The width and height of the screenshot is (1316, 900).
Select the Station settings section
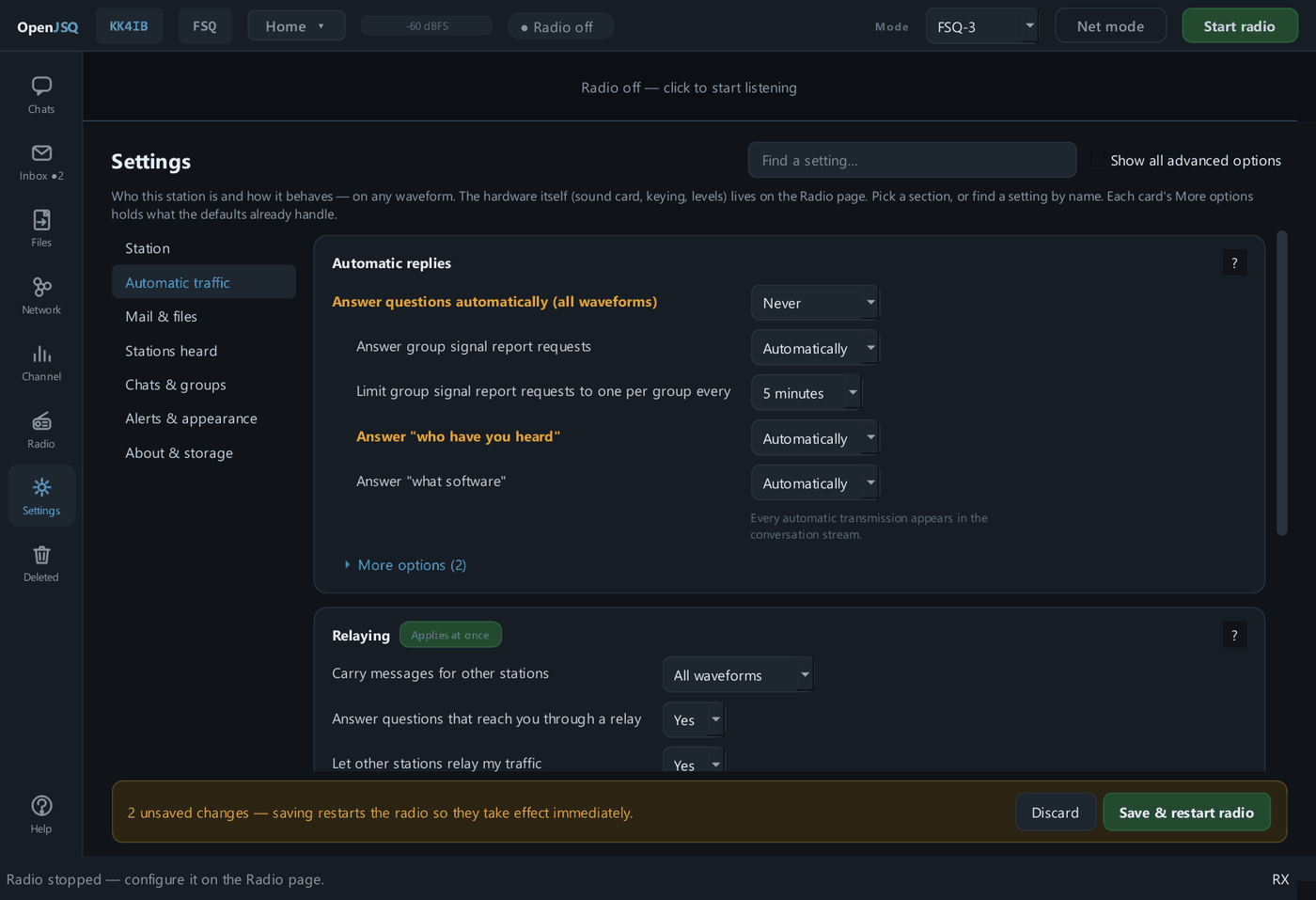(204, 248)
